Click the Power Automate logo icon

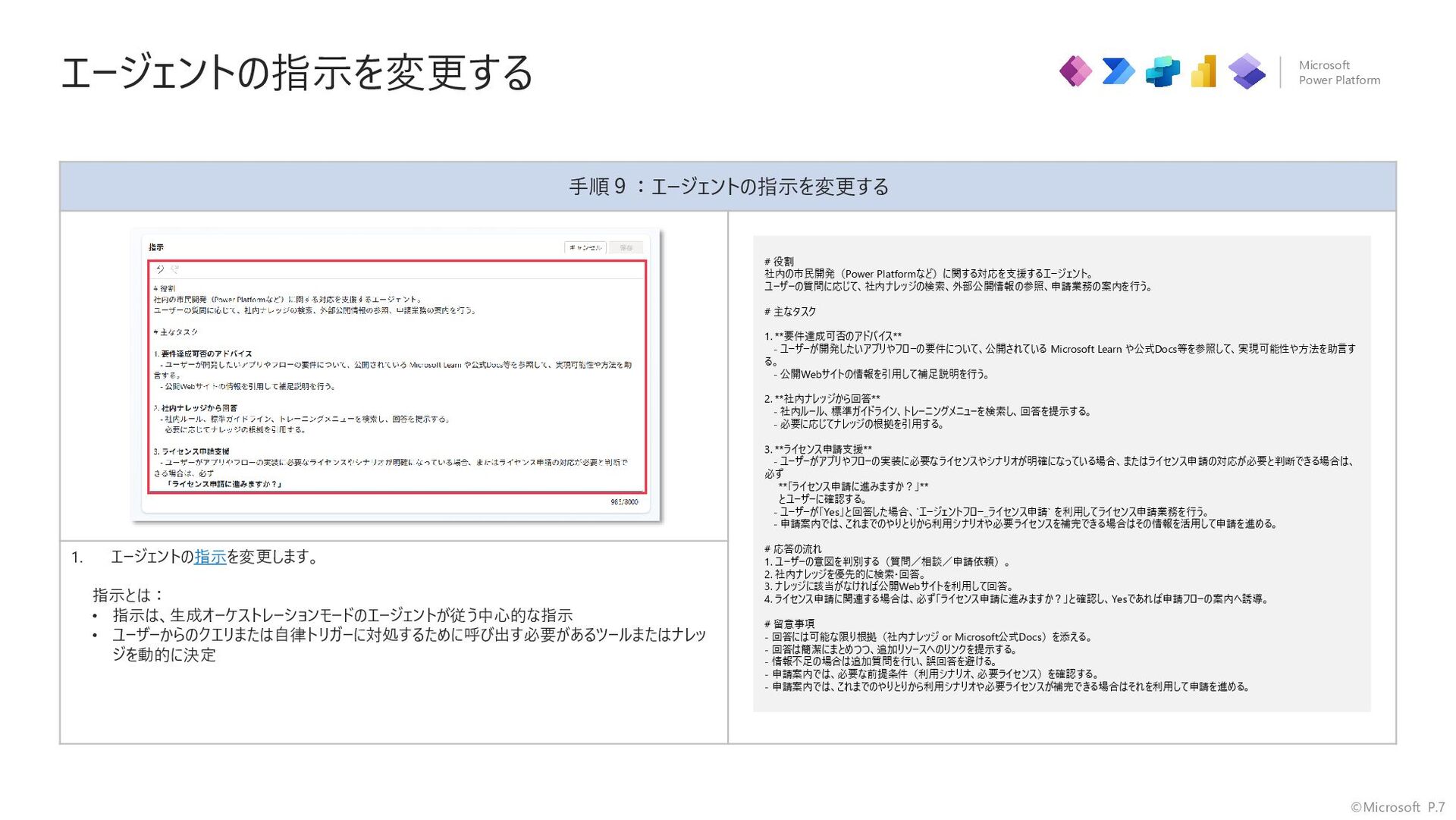click(x=1119, y=71)
